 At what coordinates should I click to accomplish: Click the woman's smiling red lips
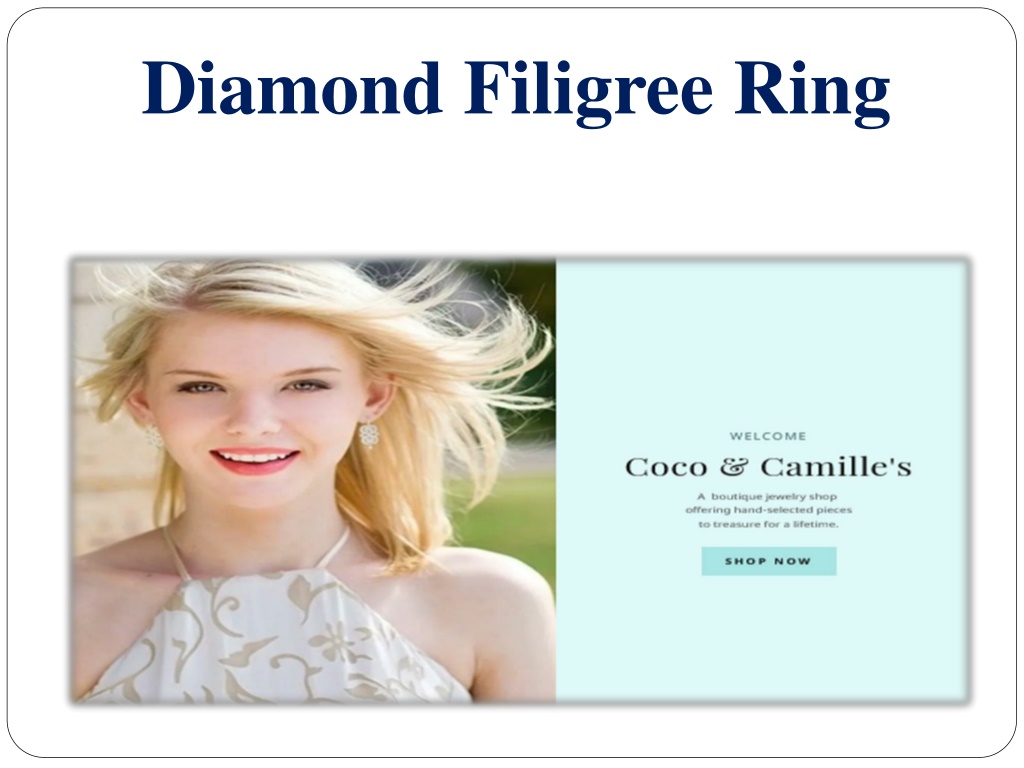pos(255,460)
